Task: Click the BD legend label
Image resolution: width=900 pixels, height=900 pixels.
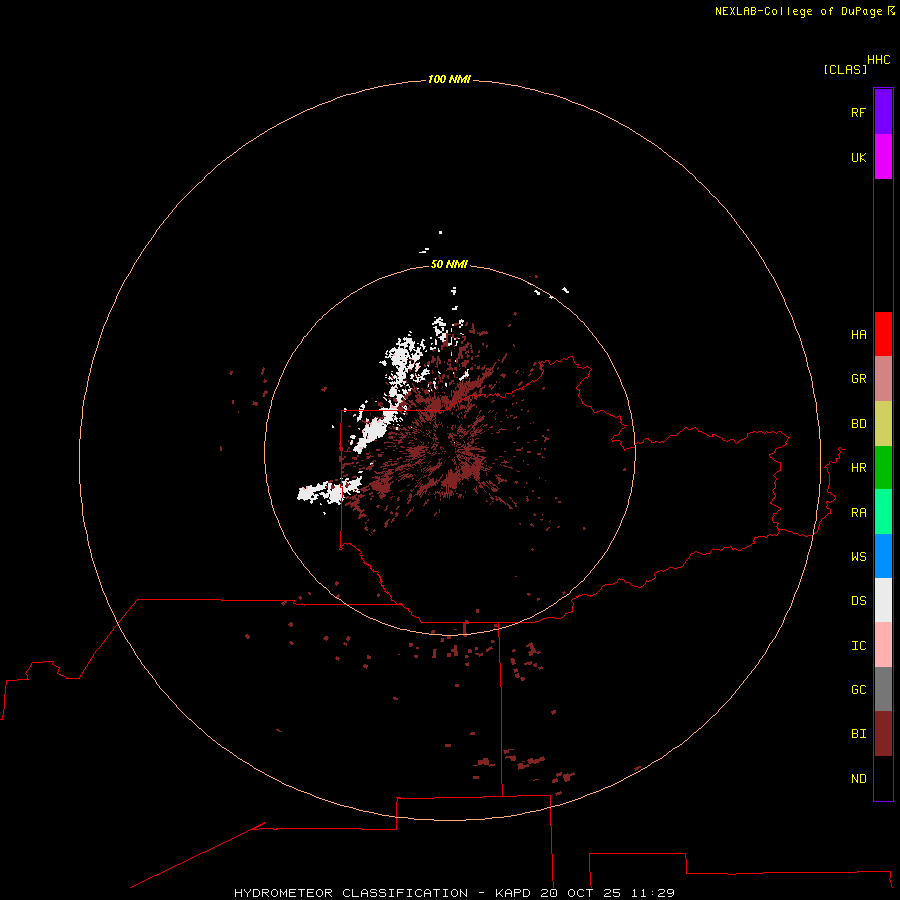Action: pos(858,424)
